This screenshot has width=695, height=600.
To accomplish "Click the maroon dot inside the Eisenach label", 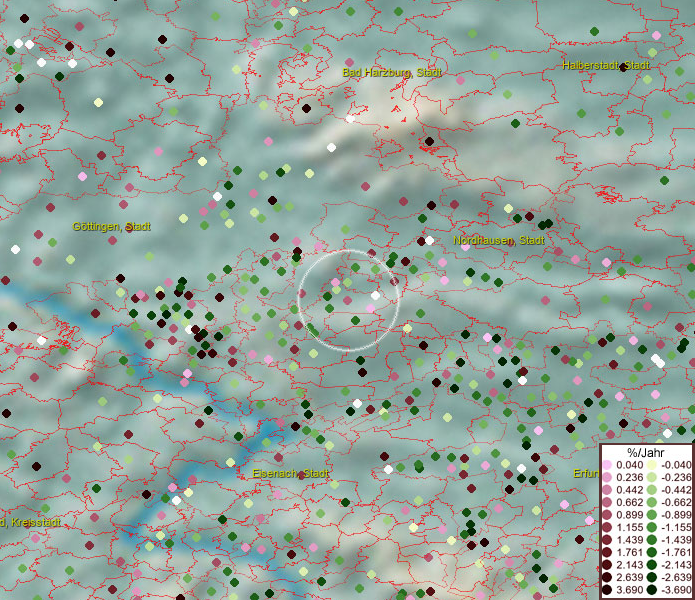I will pyautogui.click(x=301, y=475).
